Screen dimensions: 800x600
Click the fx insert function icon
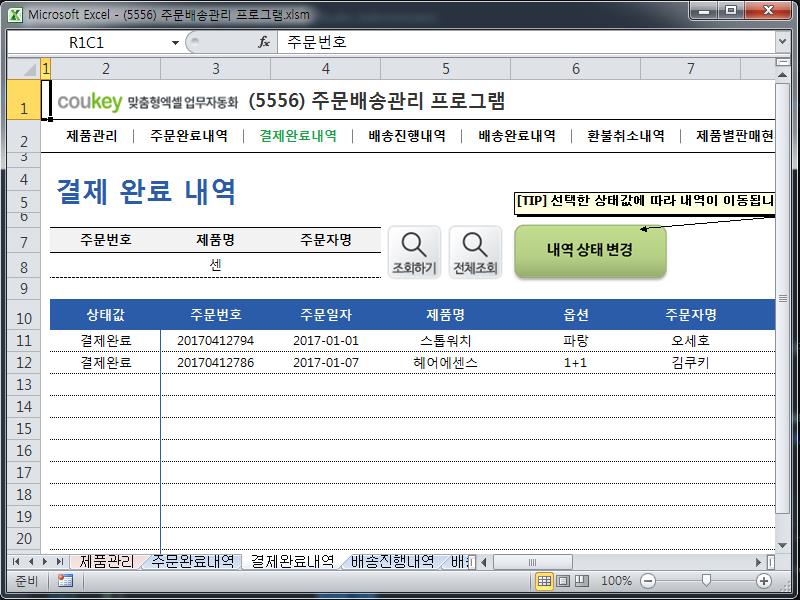(264, 42)
